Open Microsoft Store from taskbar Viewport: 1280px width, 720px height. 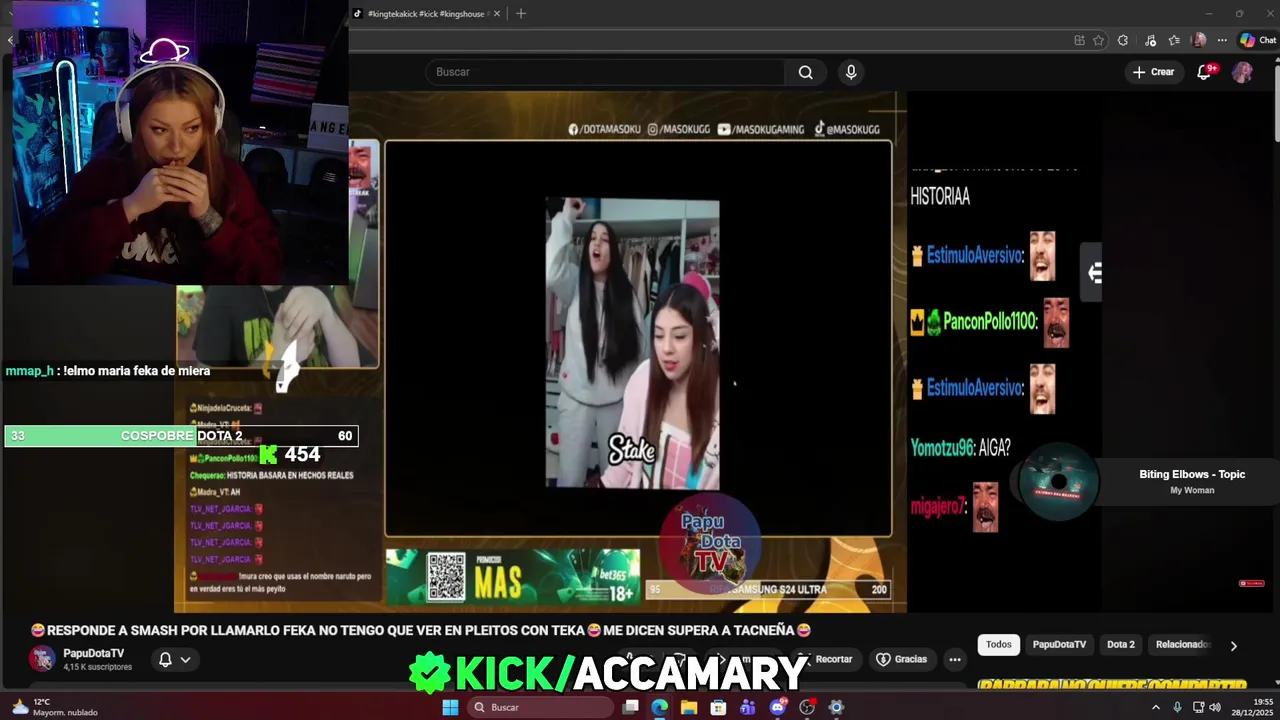coord(718,707)
